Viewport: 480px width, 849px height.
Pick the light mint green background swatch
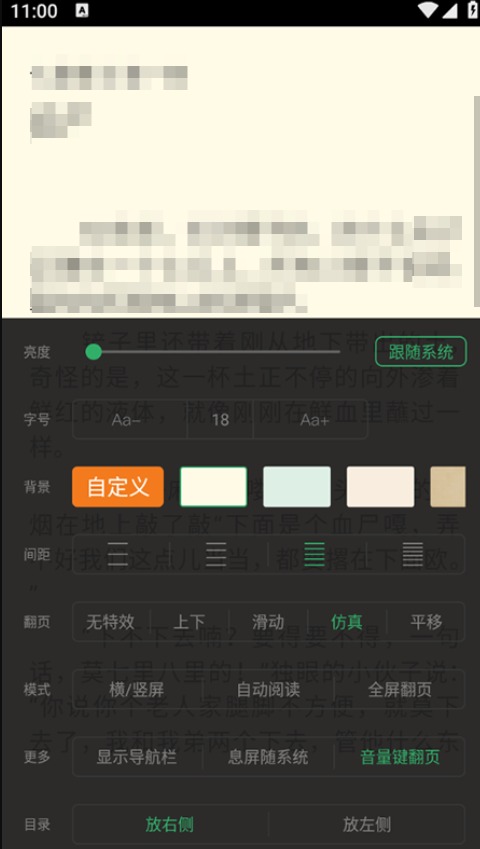(x=297, y=487)
